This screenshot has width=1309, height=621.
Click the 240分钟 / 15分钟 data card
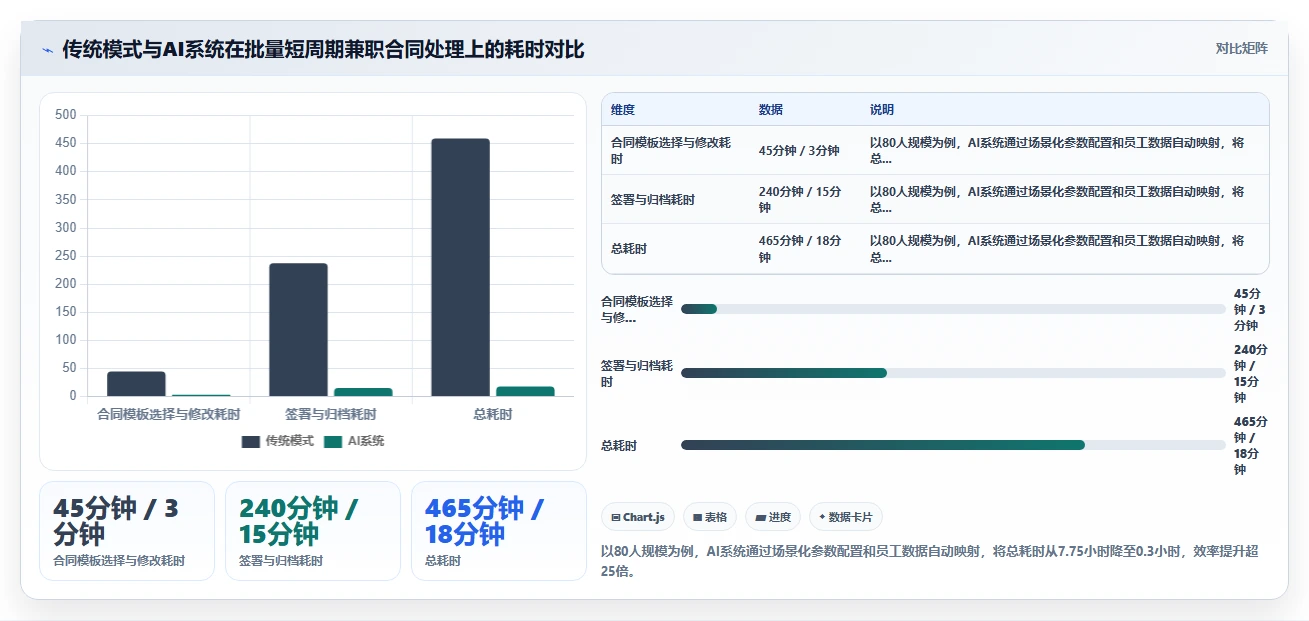click(313, 531)
